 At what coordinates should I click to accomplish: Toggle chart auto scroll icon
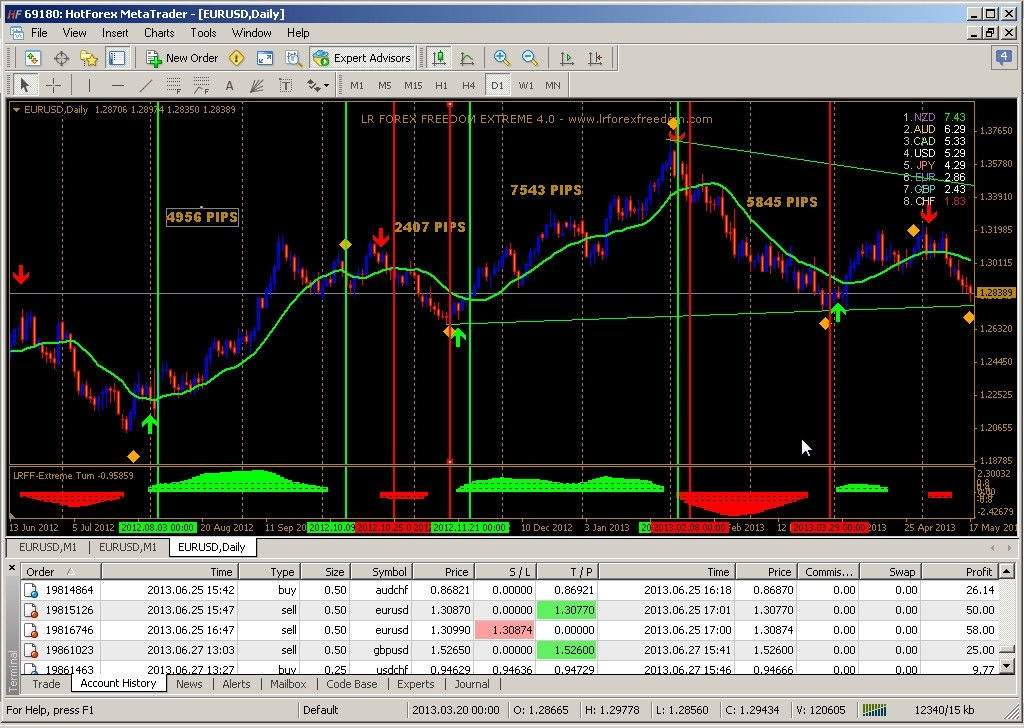(567, 58)
